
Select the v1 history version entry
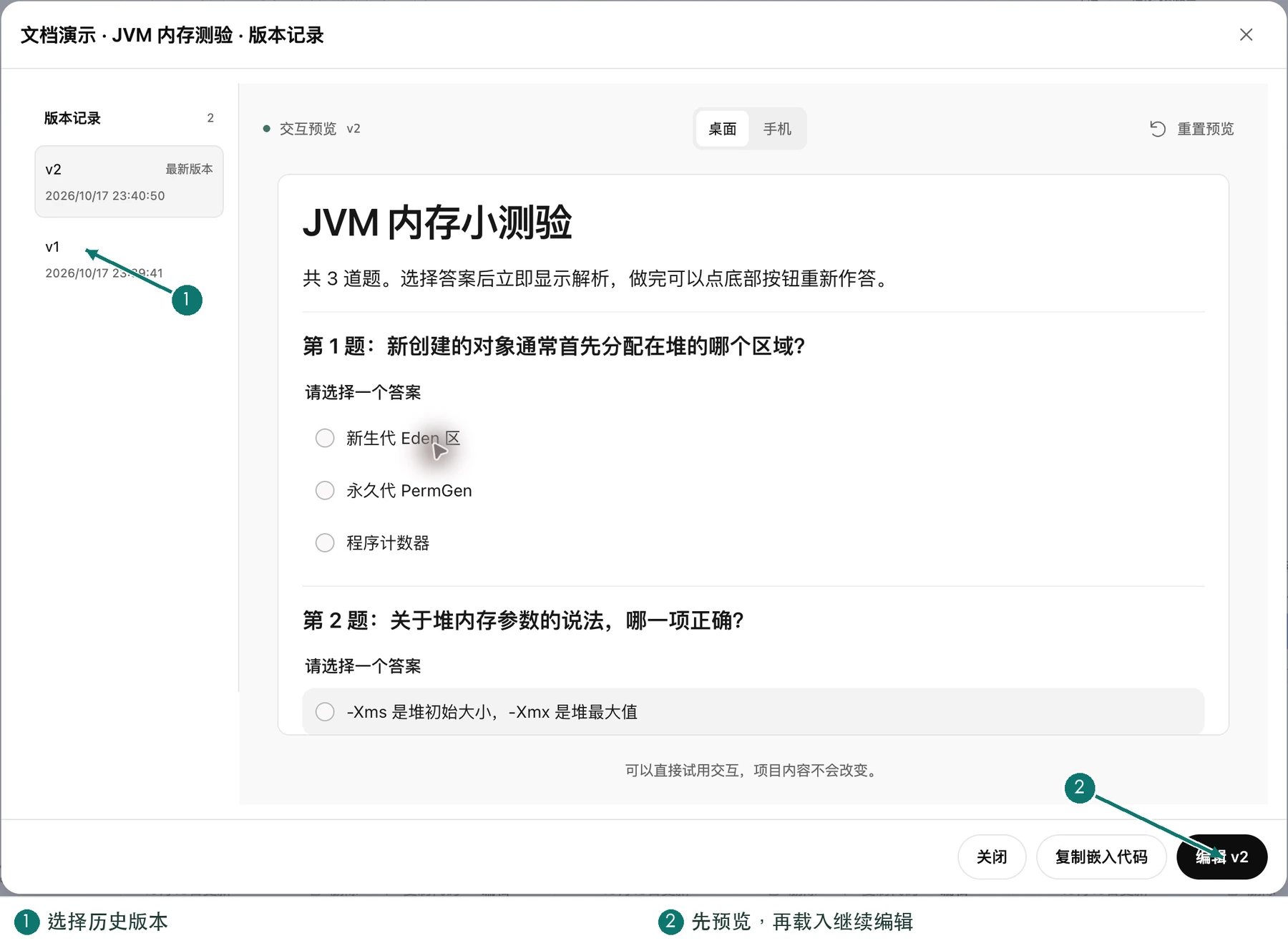(x=129, y=259)
